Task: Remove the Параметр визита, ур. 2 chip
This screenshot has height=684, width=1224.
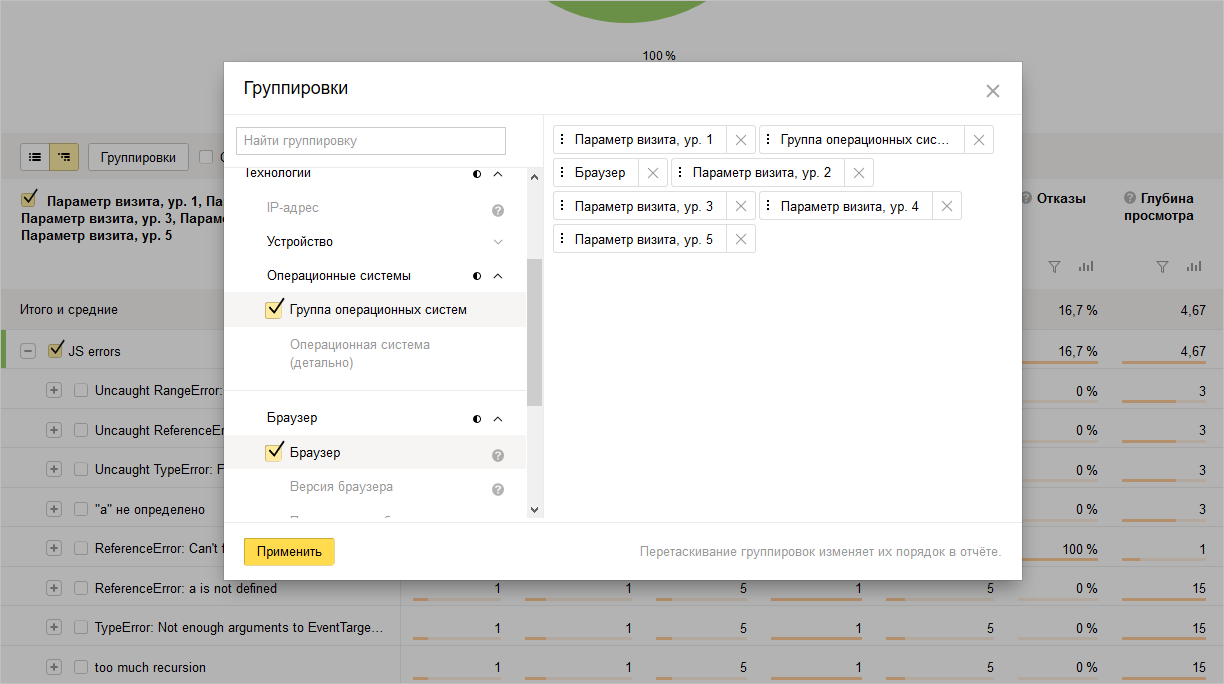Action: pos(858,173)
